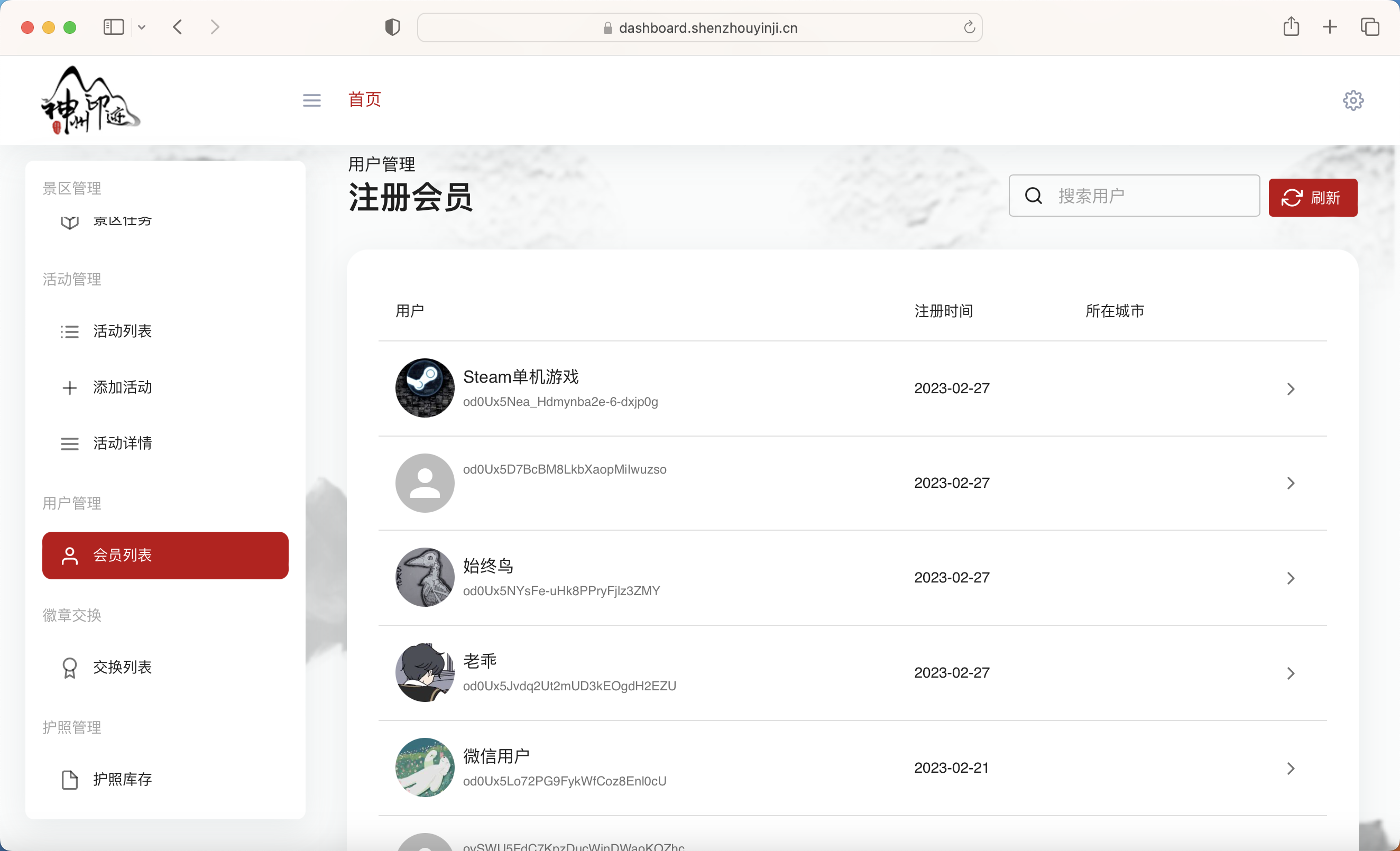The image size is (1400, 851).
Task: Select the 活动列表 list icon in sidebar
Action: click(x=69, y=331)
